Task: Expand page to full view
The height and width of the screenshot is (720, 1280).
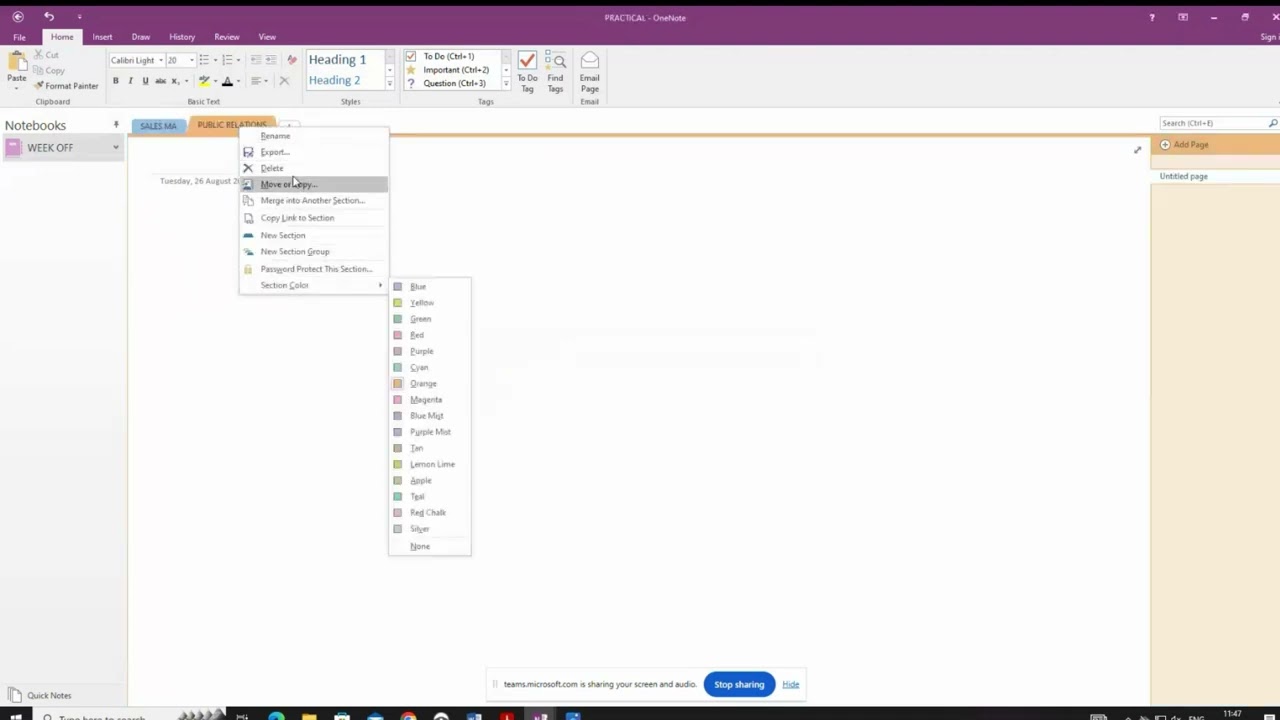Action: 1137,150
